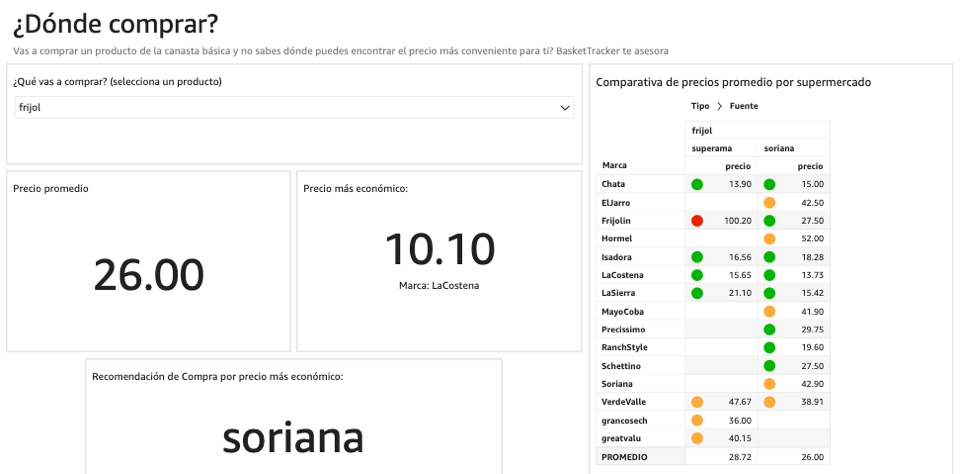This screenshot has width=960, height=474.
Task: Select the superama column header
Action: [x=721, y=148]
